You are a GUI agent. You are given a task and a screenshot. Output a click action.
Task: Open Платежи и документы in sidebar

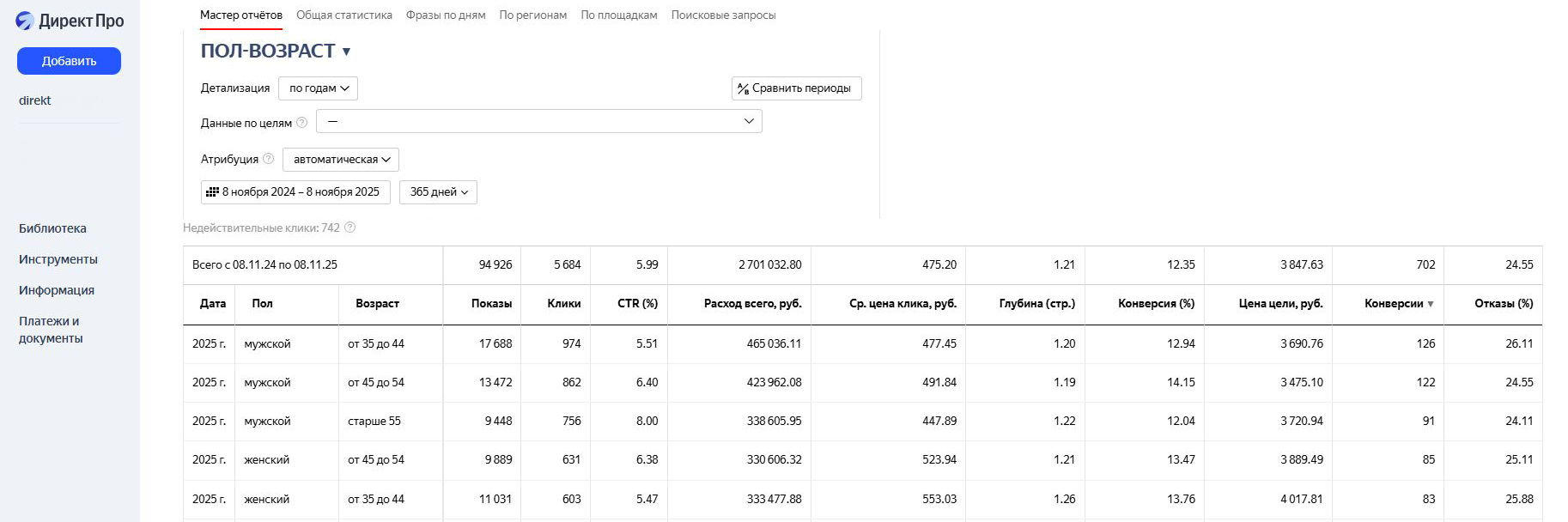[51, 330]
